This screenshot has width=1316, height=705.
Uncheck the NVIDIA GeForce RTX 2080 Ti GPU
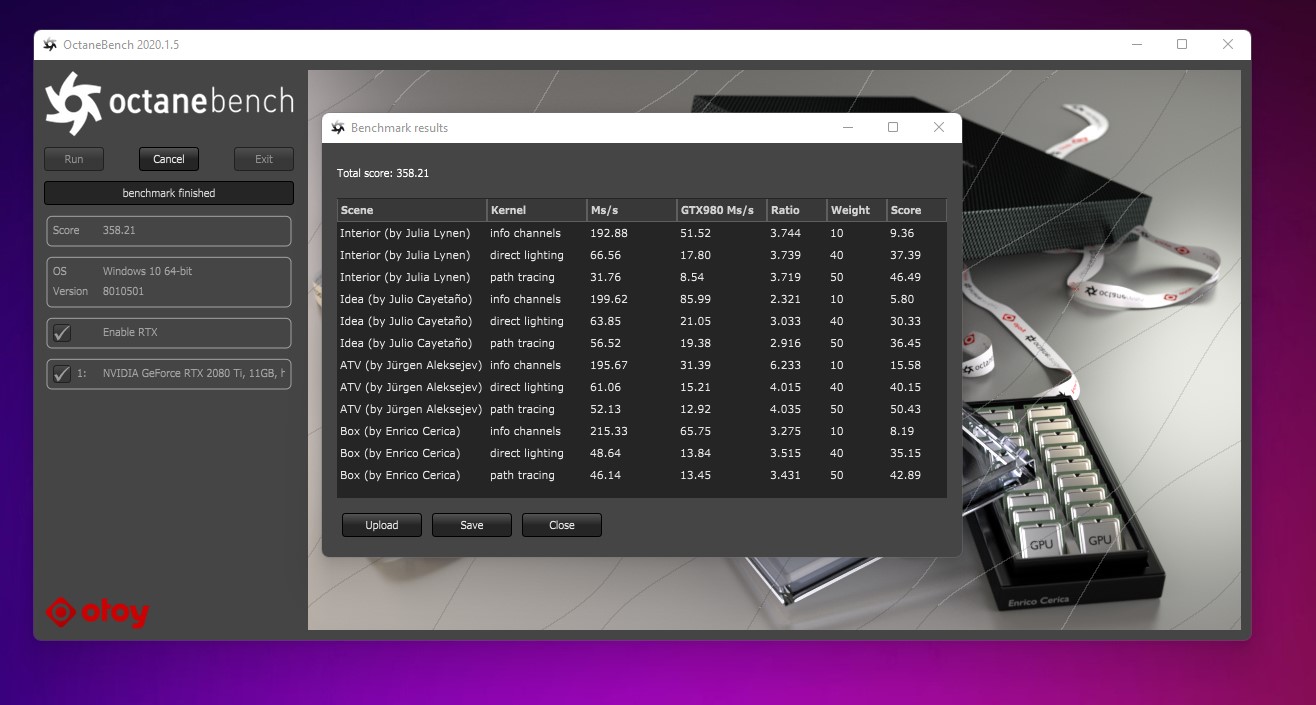62,374
